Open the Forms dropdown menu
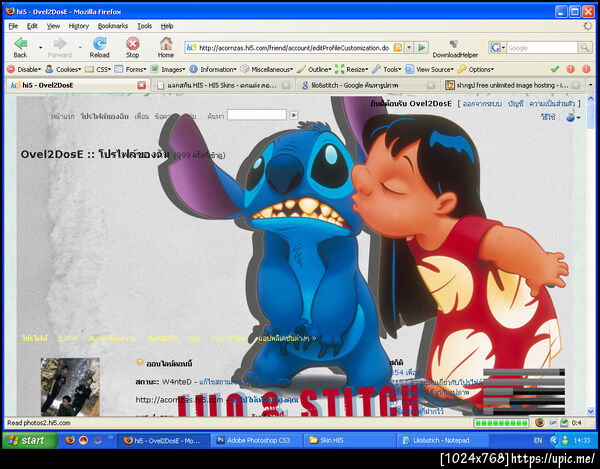 [x=130, y=69]
